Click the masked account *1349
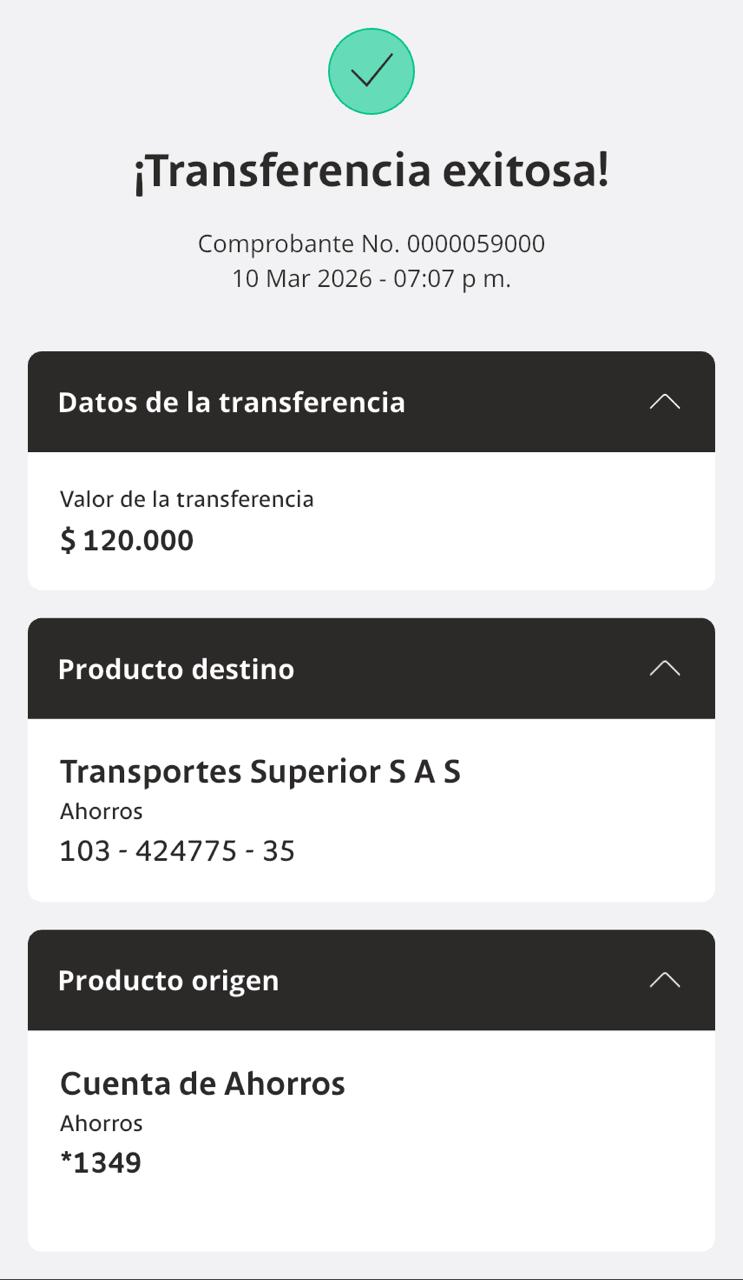 [x=101, y=1163]
